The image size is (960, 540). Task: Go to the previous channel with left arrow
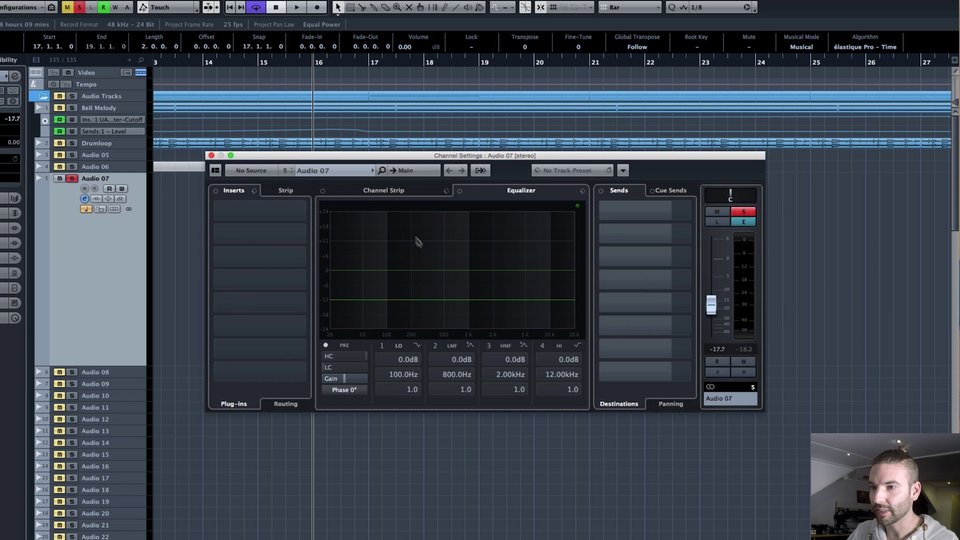point(449,170)
